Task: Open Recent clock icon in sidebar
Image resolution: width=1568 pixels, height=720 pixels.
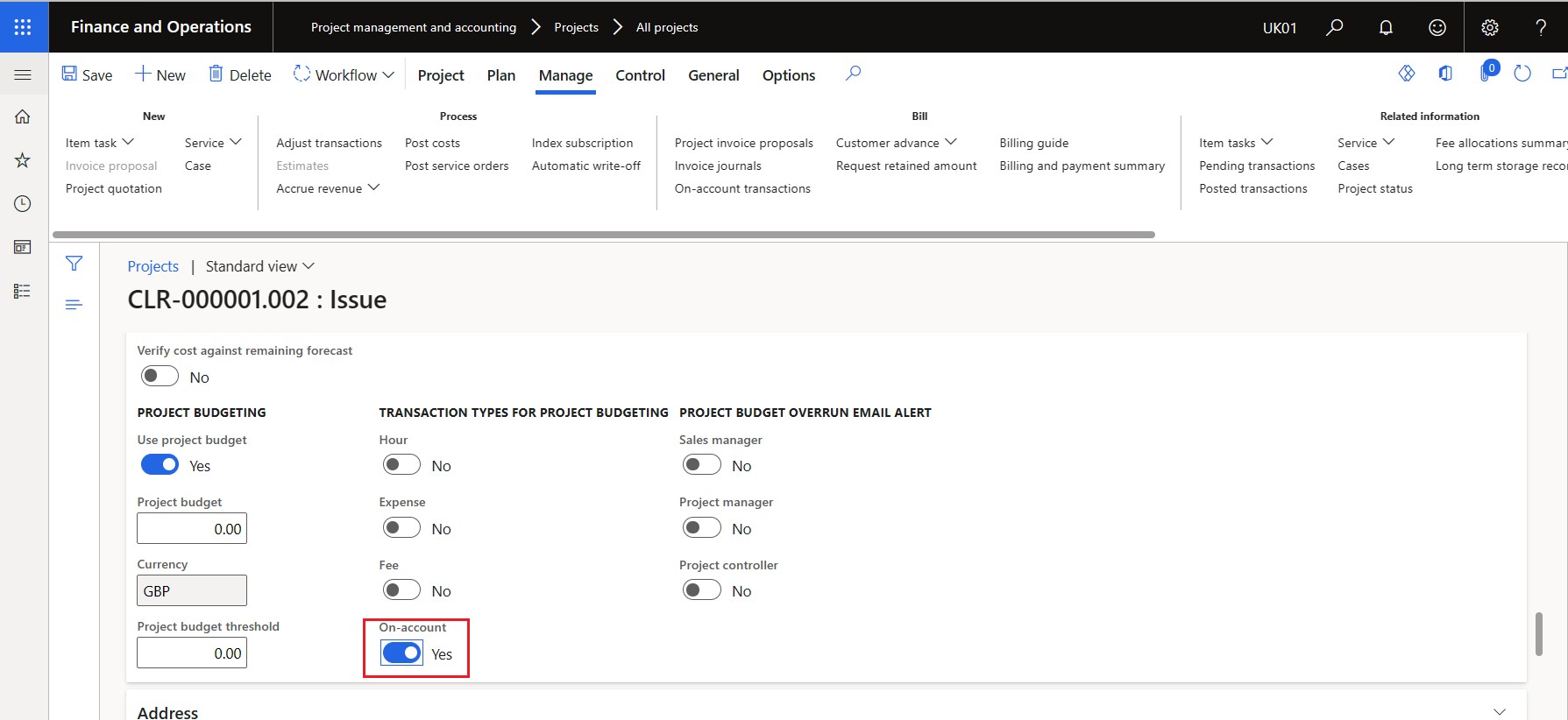Action: (x=24, y=203)
